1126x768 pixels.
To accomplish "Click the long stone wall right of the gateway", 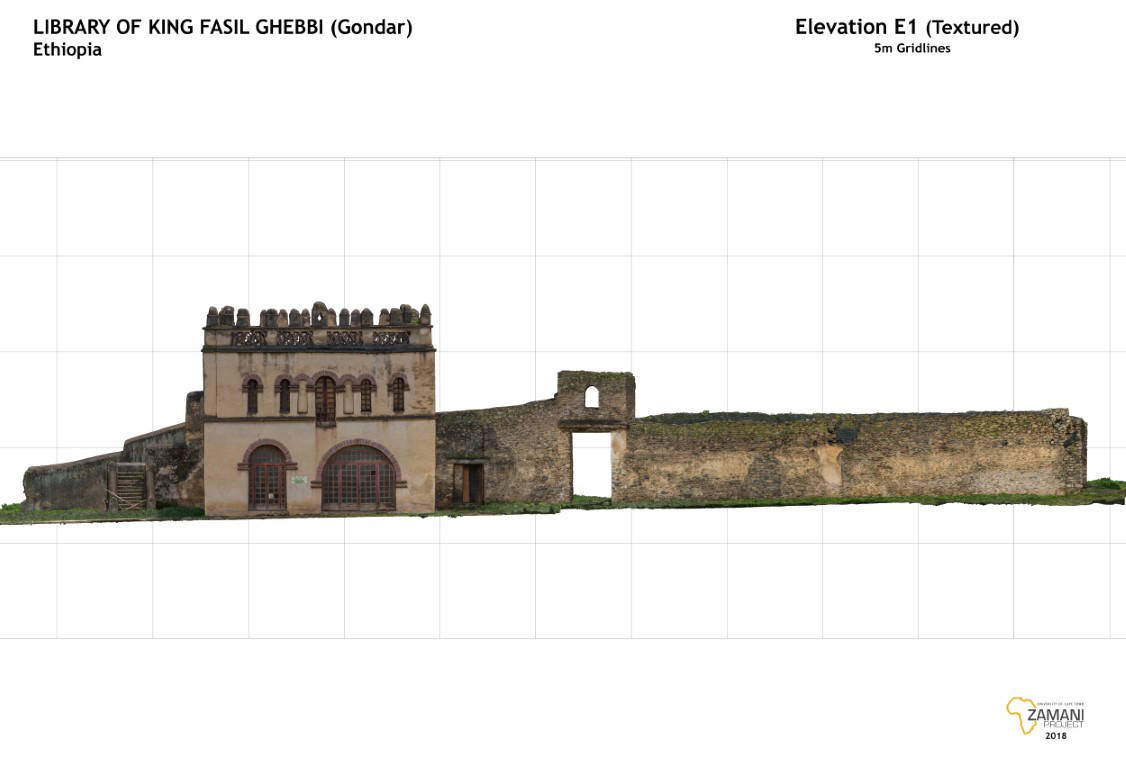I will (x=850, y=457).
